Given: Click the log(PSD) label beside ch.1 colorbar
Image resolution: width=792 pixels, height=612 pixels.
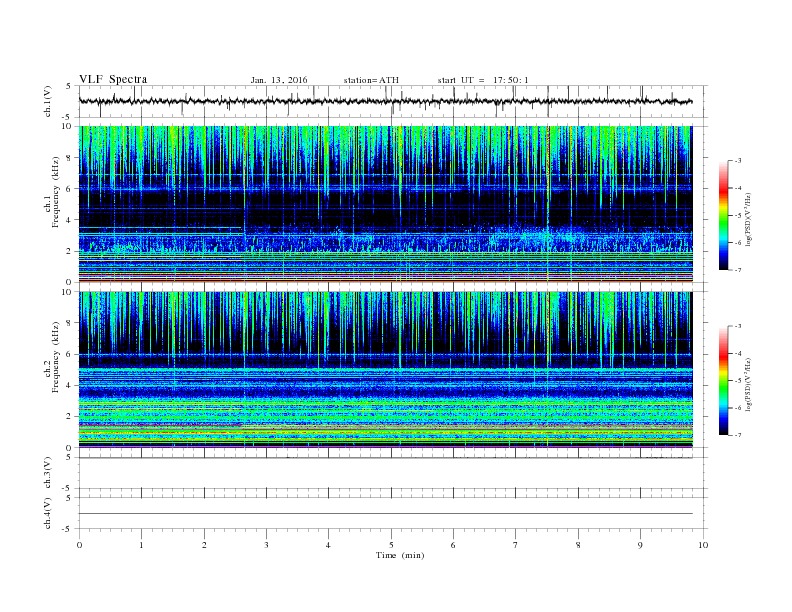Looking at the screenshot, I should pyautogui.click(x=749, y=219).
